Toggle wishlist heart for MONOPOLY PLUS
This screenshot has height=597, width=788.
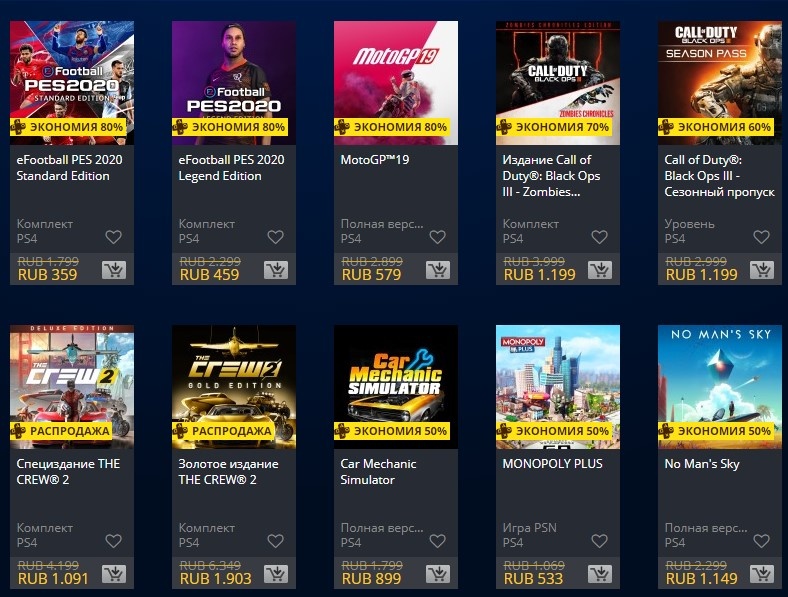click(600, 541)
